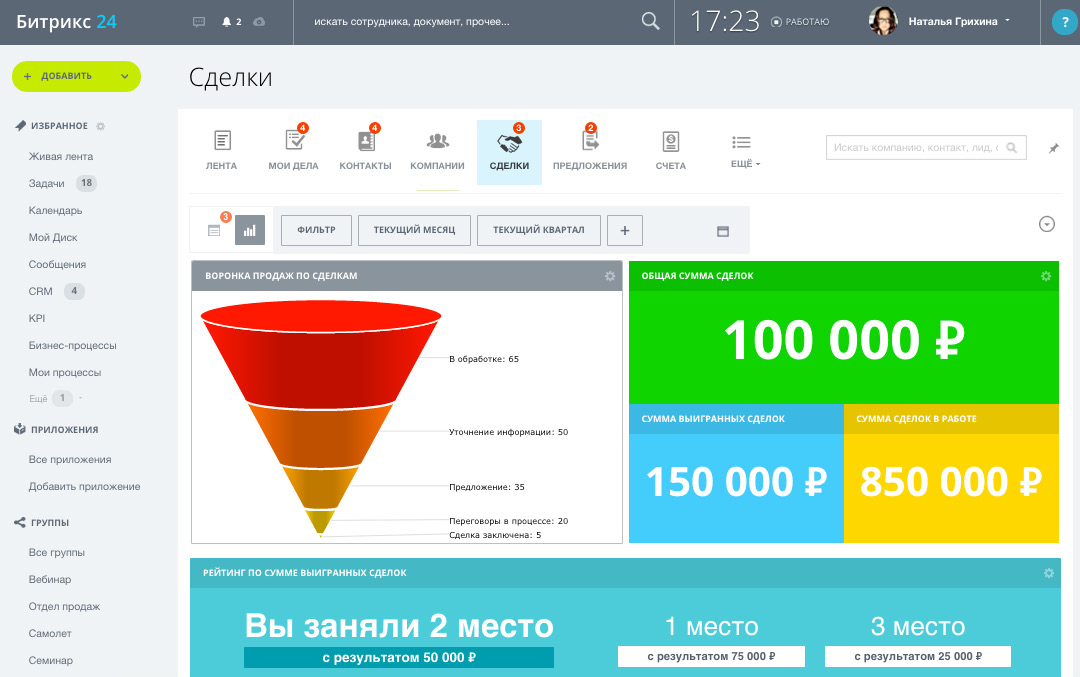Pin the CRM menu with pin icon
The image size is (1080, 677).
pos(1053,148)
